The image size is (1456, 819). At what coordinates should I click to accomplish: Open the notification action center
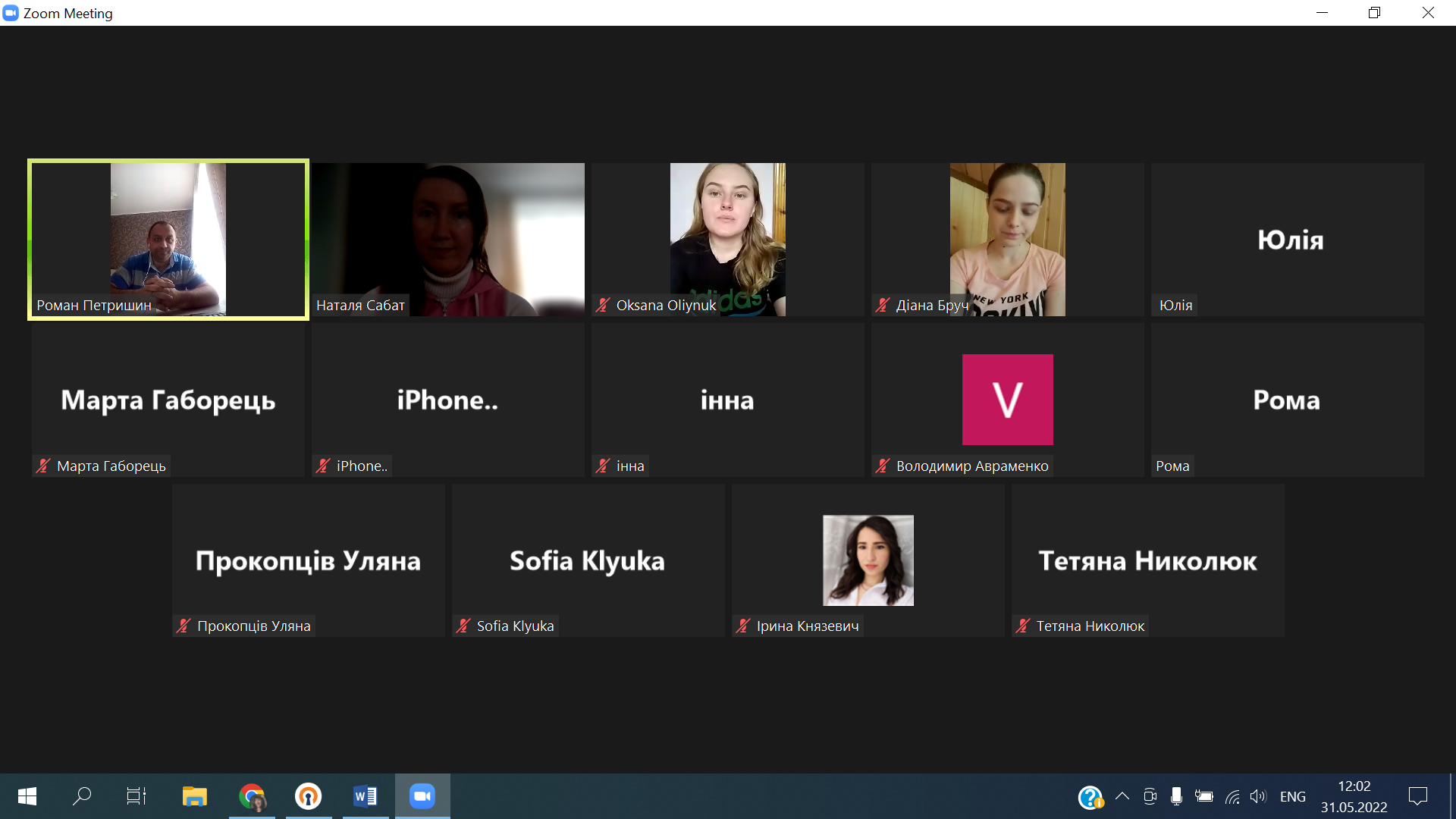pyautogui.click(x=1417, y=796)
